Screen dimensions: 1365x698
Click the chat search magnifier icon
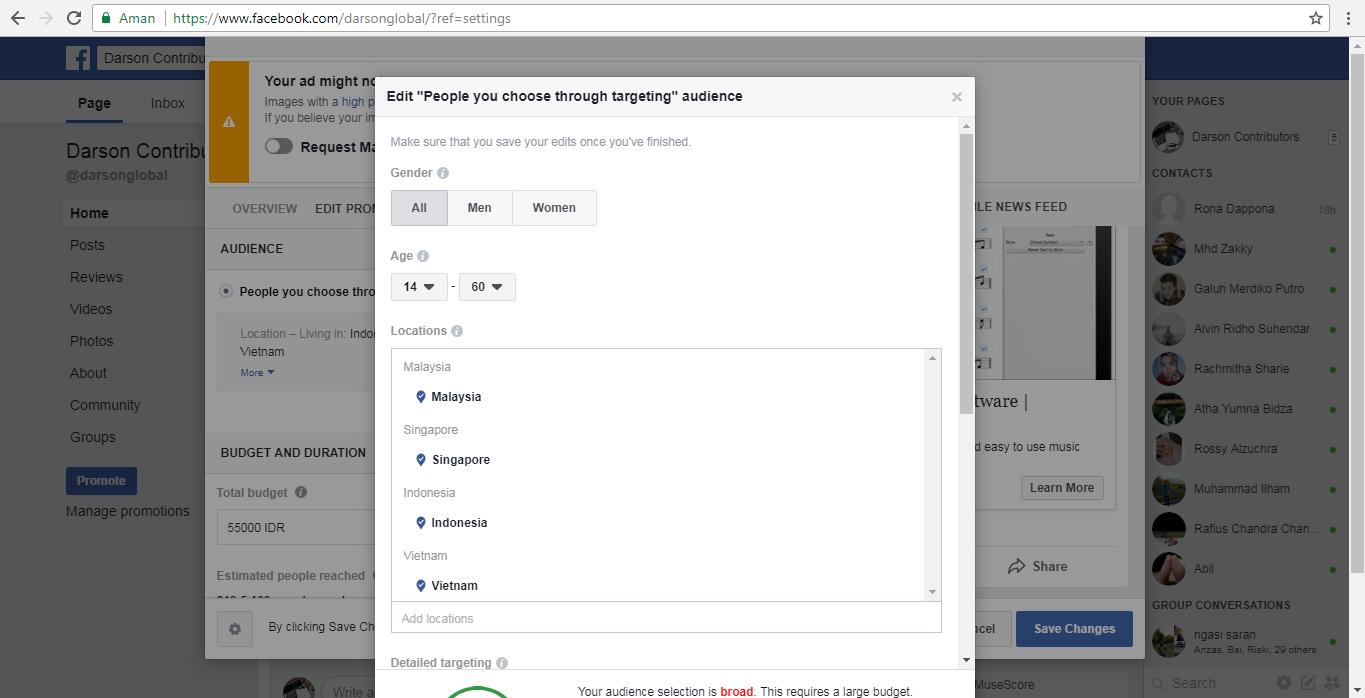point(1158,683)
